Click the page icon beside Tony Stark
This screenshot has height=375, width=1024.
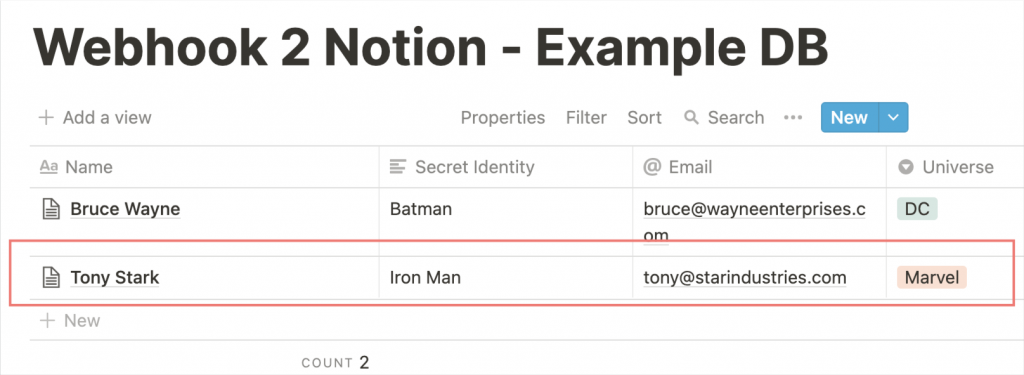click(51, 278)
